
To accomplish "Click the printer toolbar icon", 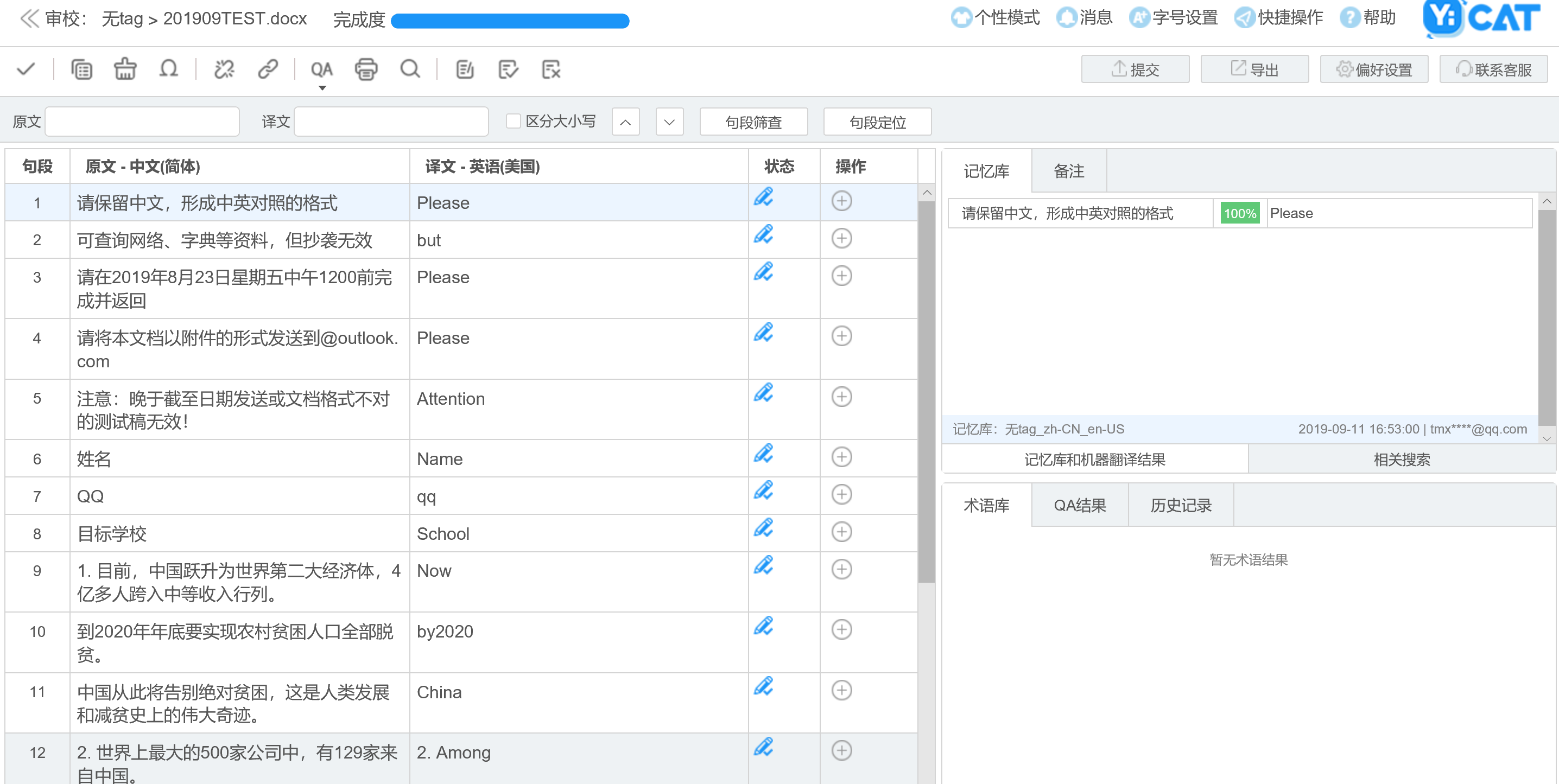I will point(365,69).
